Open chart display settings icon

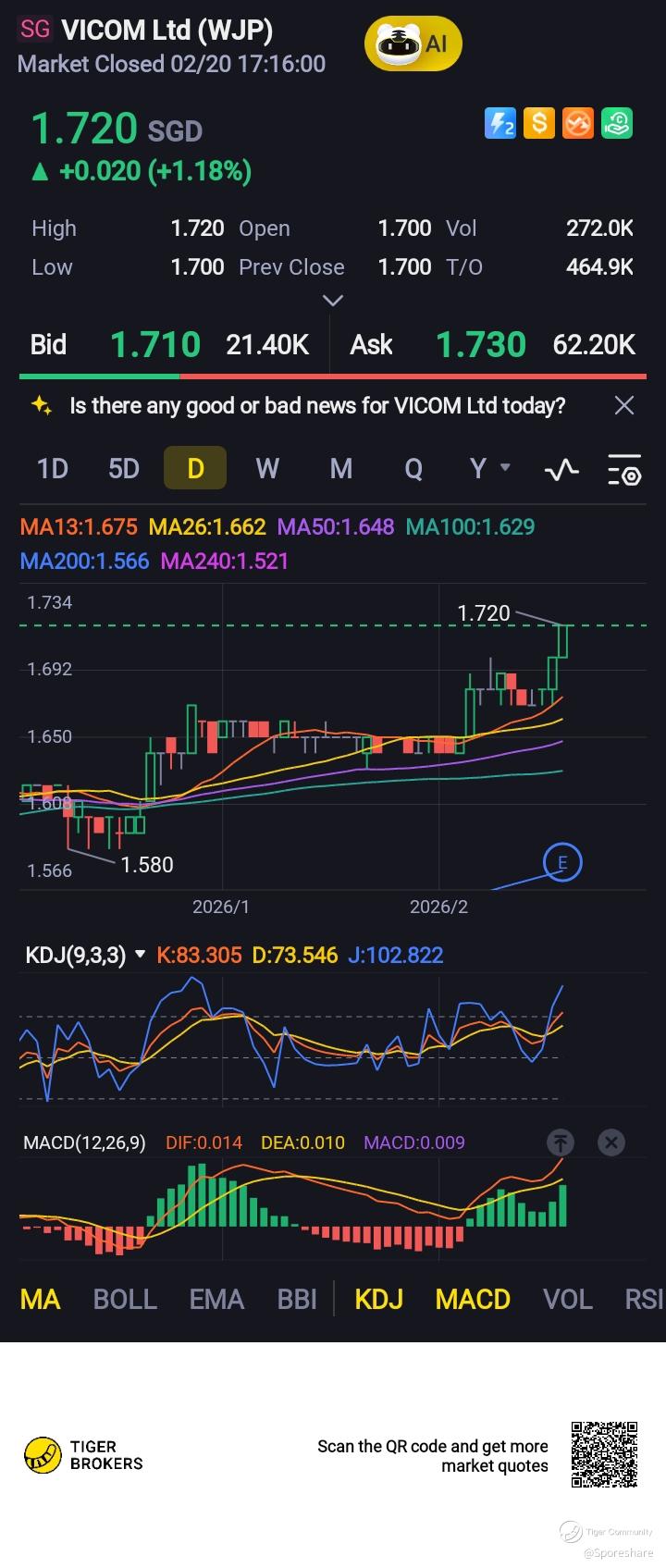pyautogui.click(x=624, y=470)
